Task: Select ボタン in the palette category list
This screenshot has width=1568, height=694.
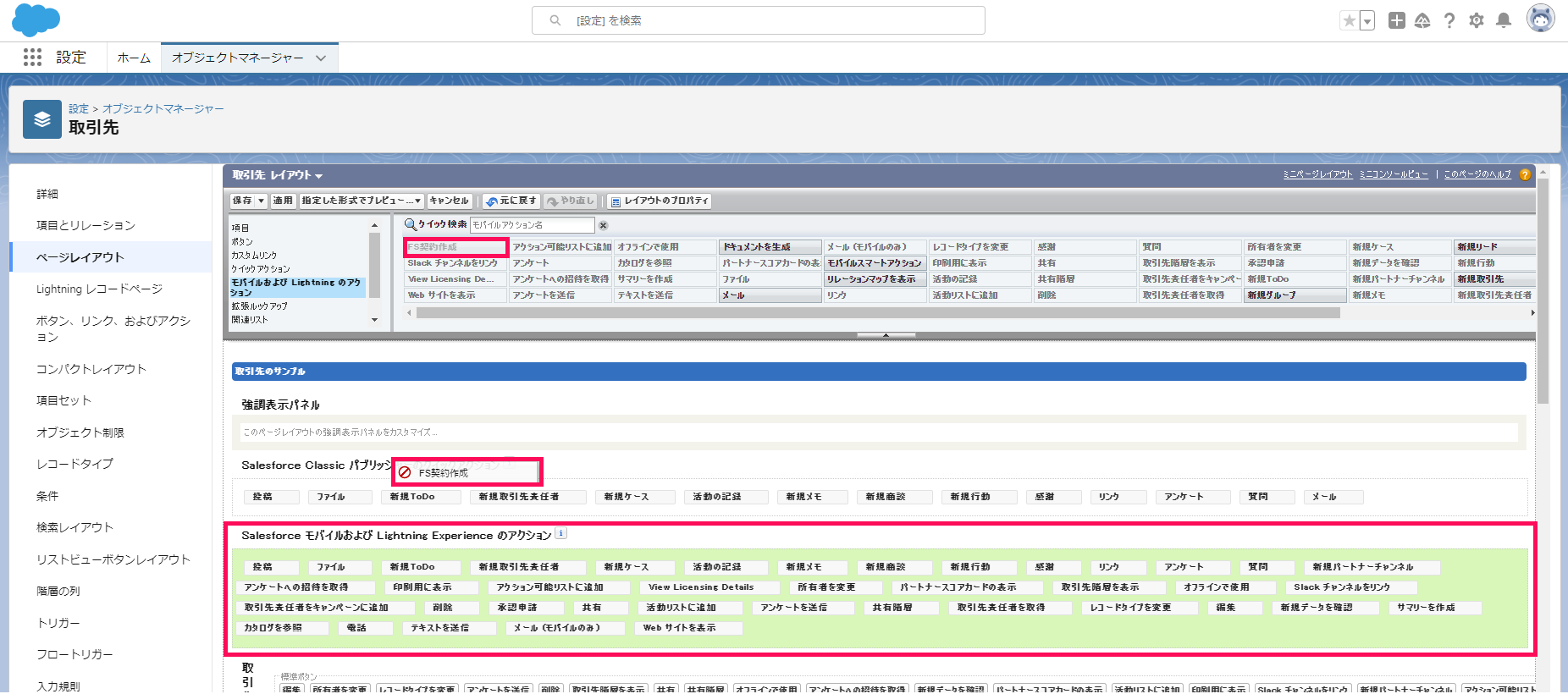Action: tap(242, 241)
